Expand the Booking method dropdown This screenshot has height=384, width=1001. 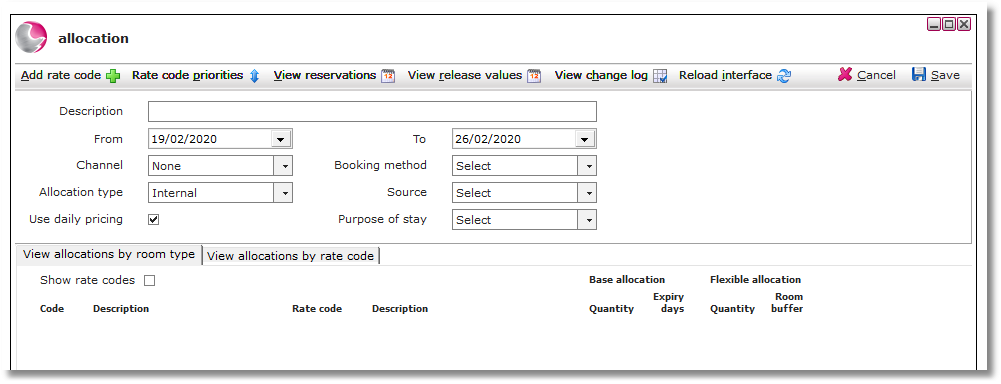(x=587, y=166)
